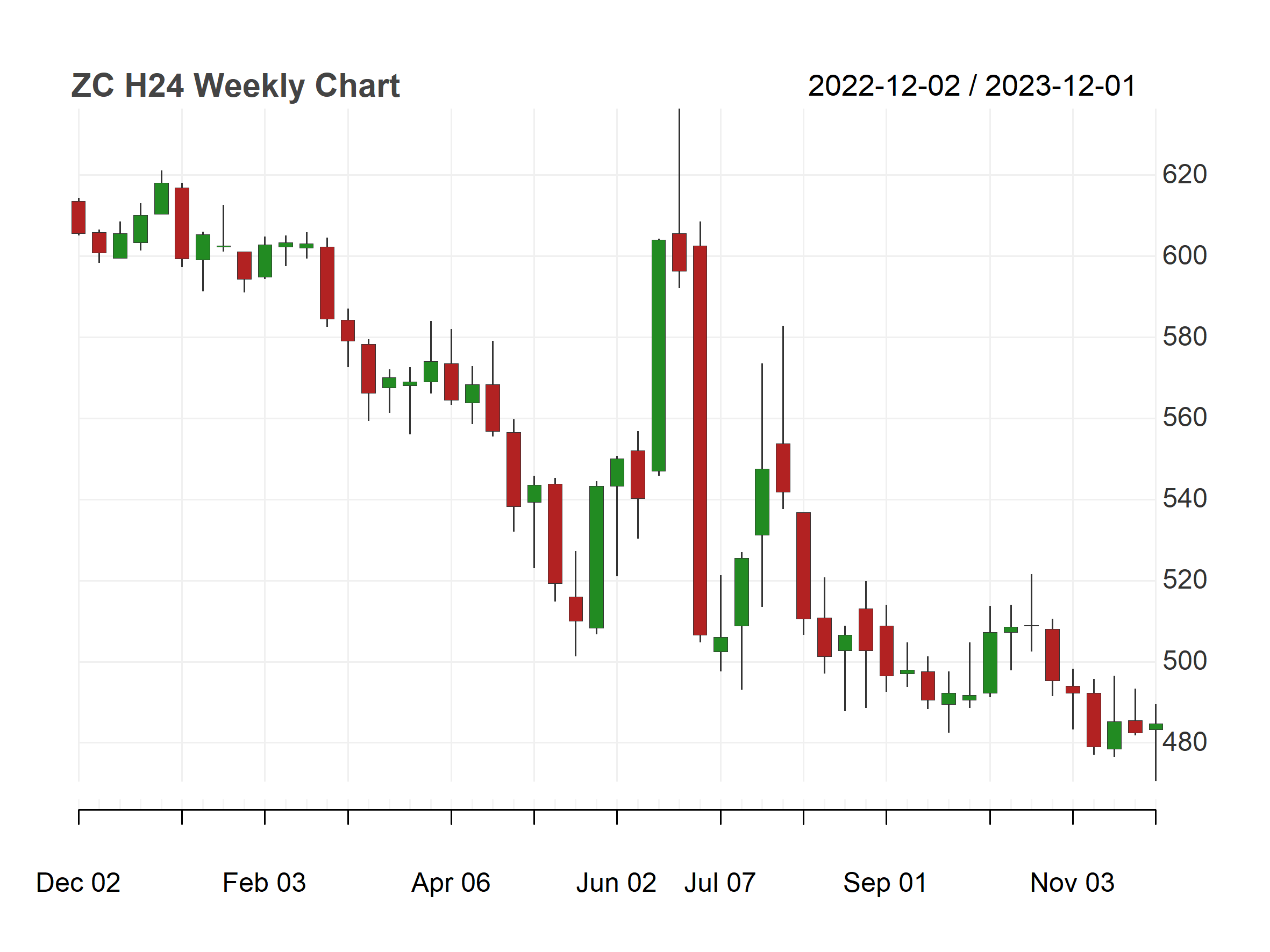Screen dimensions: 1270x952
Task: Click the 500 price axis label
Action: [x=1185, y=661]
